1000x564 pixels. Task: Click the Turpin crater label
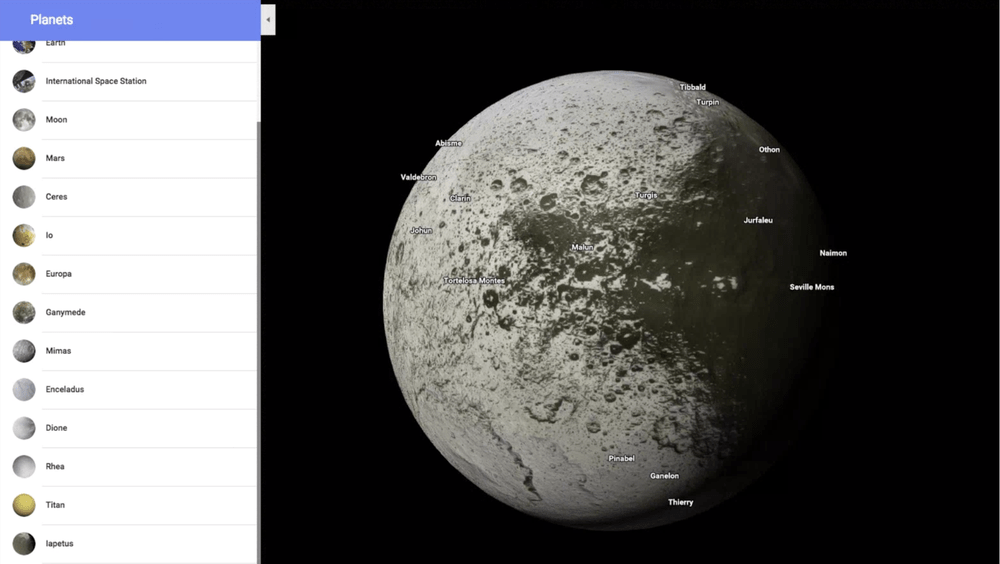point(707,102)
